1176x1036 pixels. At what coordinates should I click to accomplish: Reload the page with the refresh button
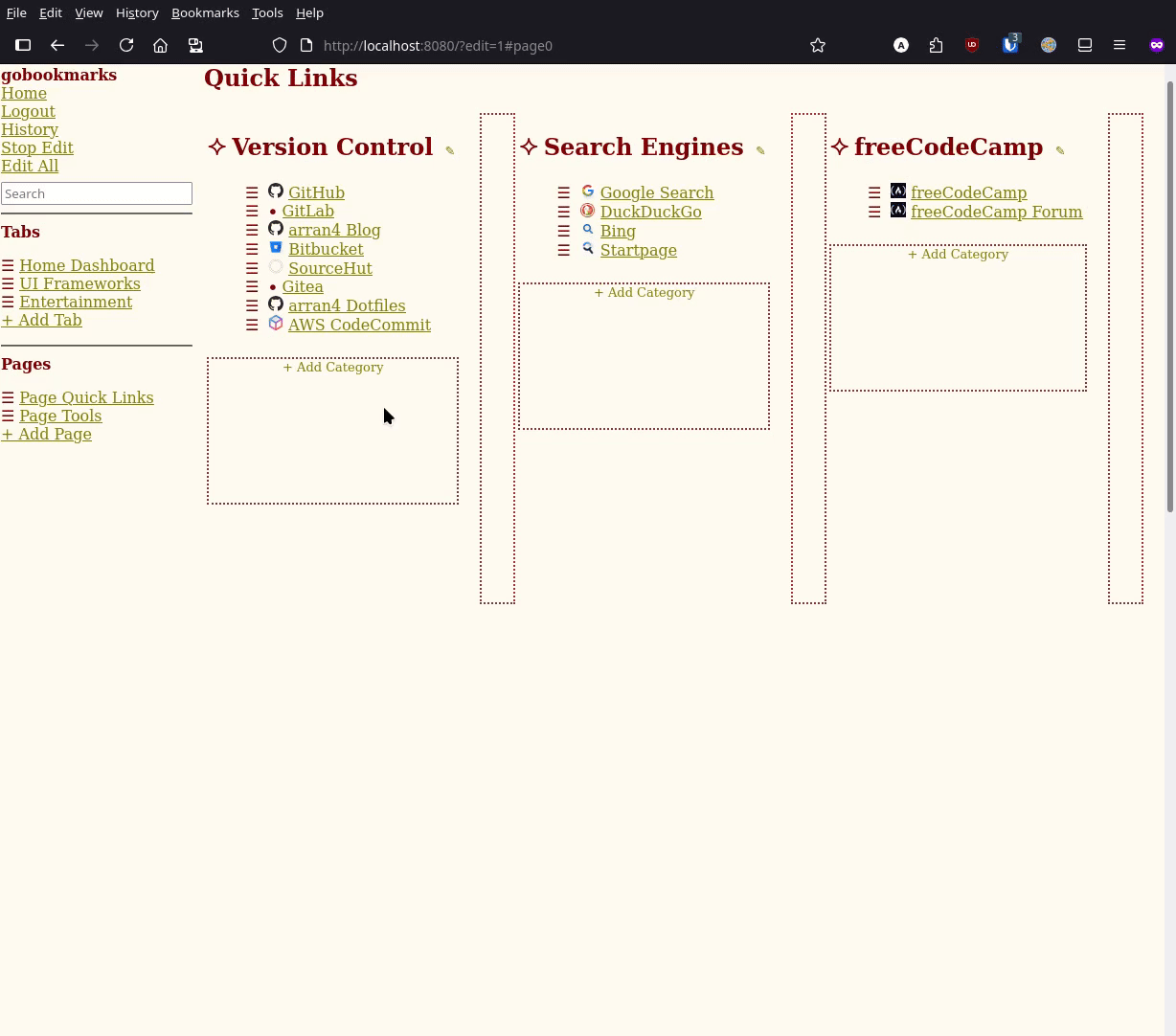126,45
